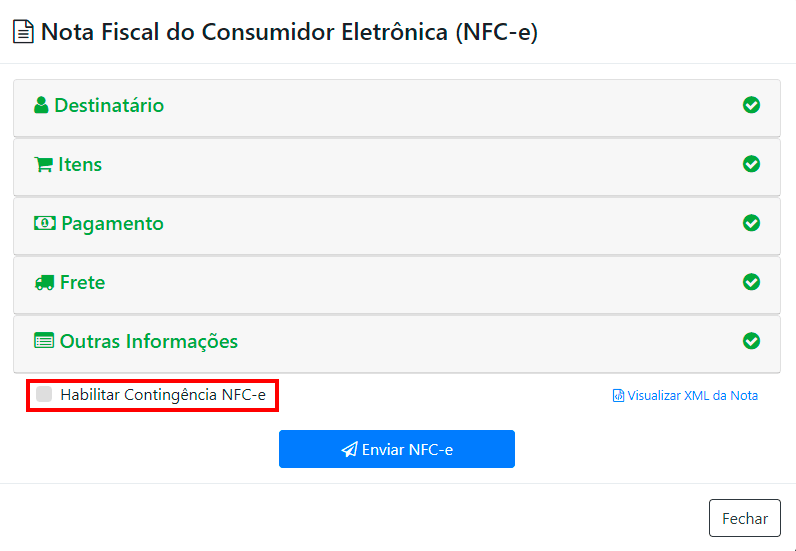Click the shopping cart icon beside Itens
The width and height of the screenshot is (796, 551).
coord(43,165)
